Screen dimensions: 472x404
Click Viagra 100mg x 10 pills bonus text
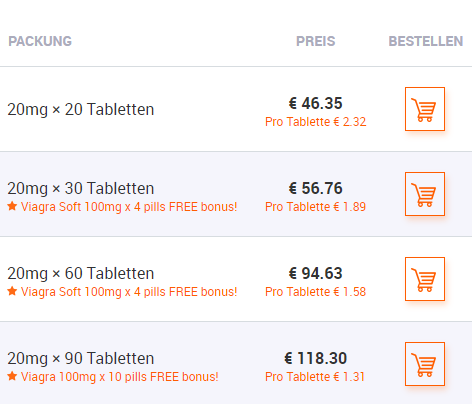[x=120, y=377]
